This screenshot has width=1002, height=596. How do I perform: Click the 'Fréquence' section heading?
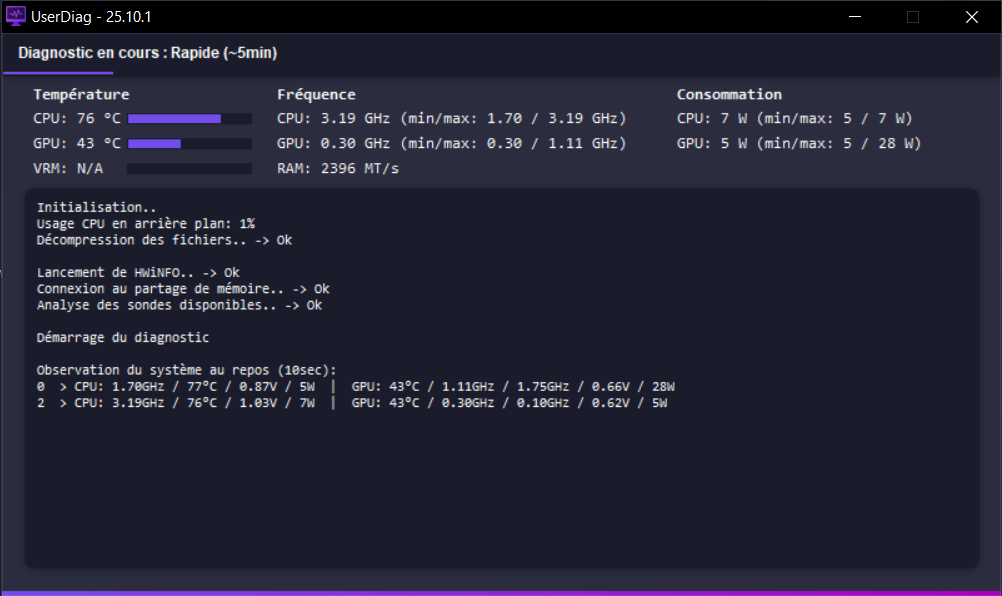pyautogui.click(x=316, y=94)
